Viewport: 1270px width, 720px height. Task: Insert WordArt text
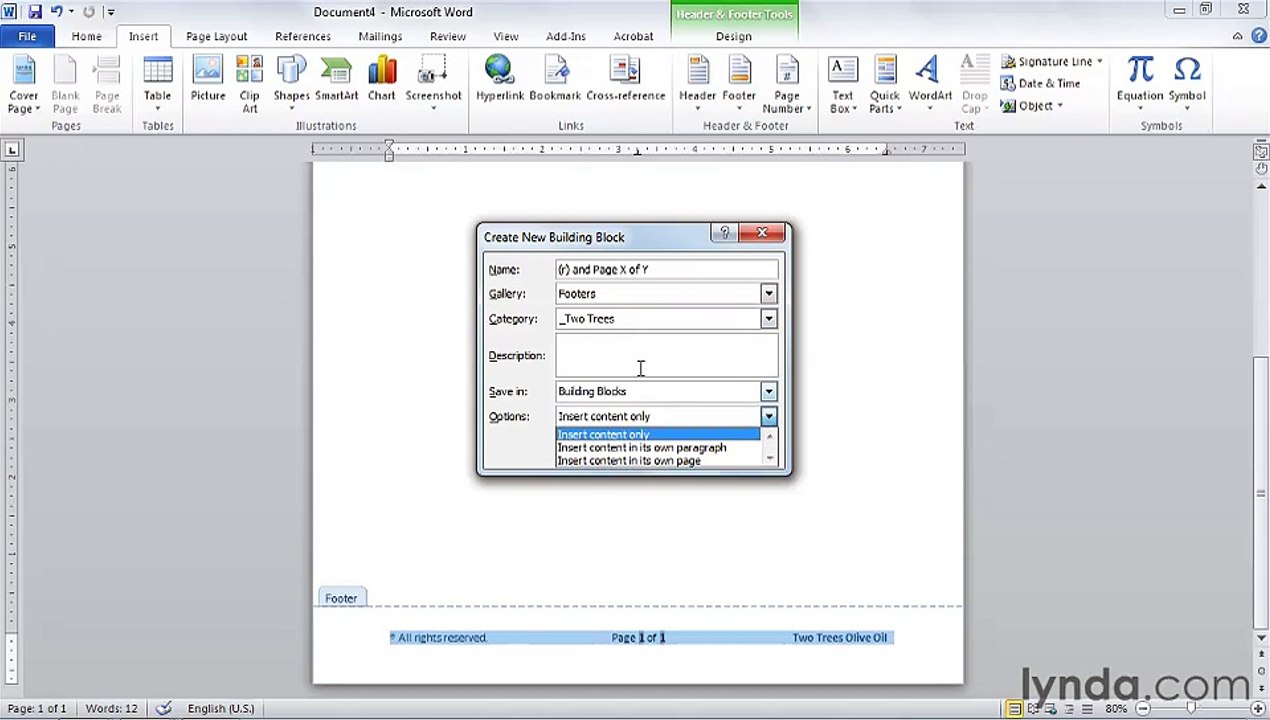click(930, 85)
